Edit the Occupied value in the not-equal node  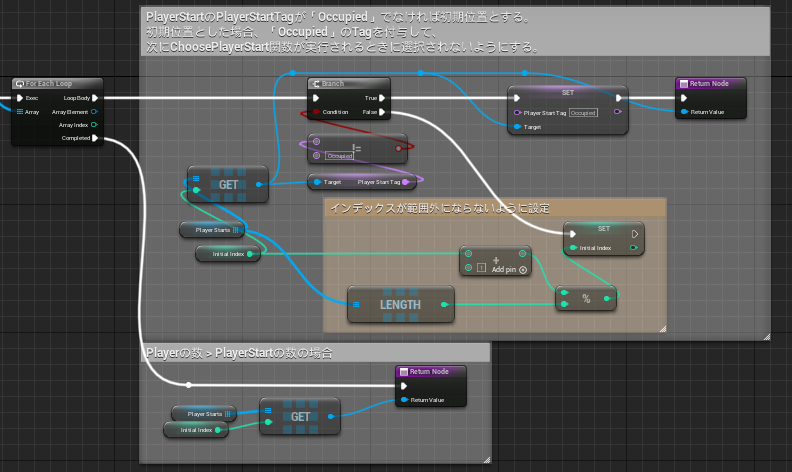pos(340,156)
